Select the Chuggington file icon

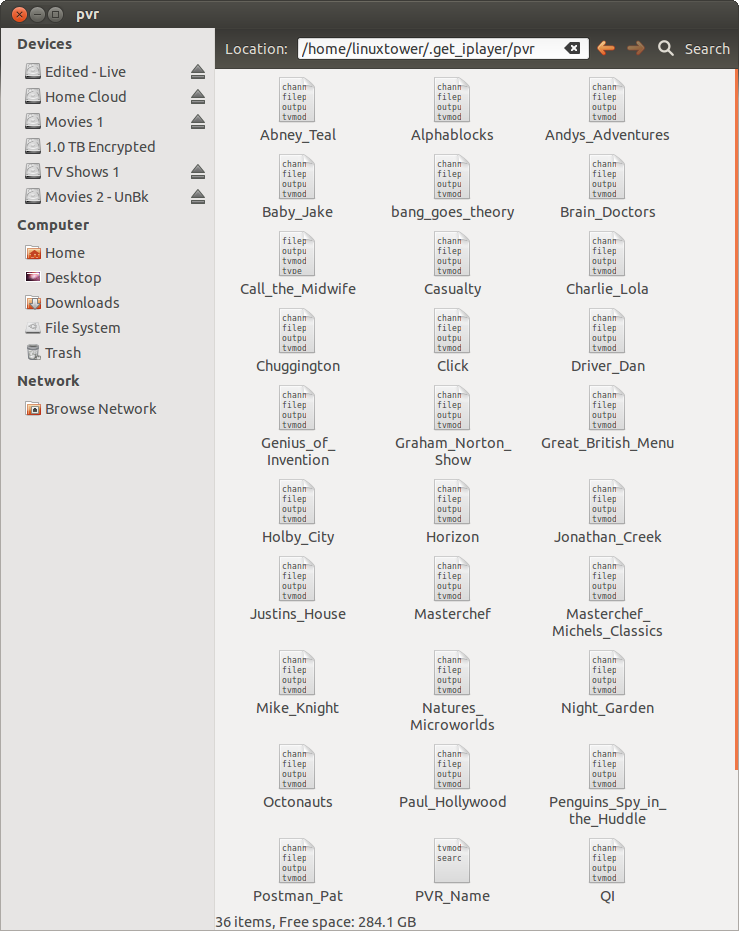[x=297, y=331]
